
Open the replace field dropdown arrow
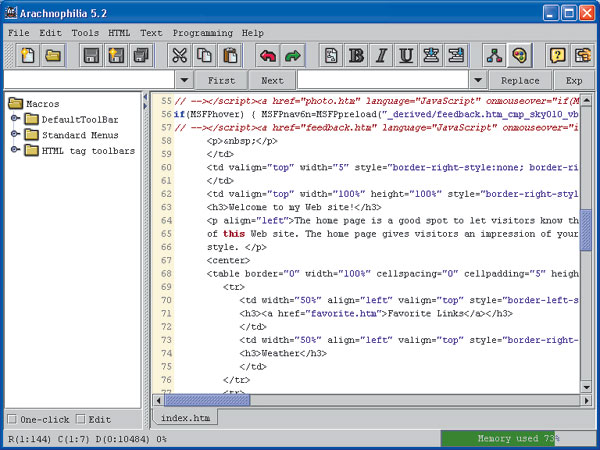click(x=478, y=80)
